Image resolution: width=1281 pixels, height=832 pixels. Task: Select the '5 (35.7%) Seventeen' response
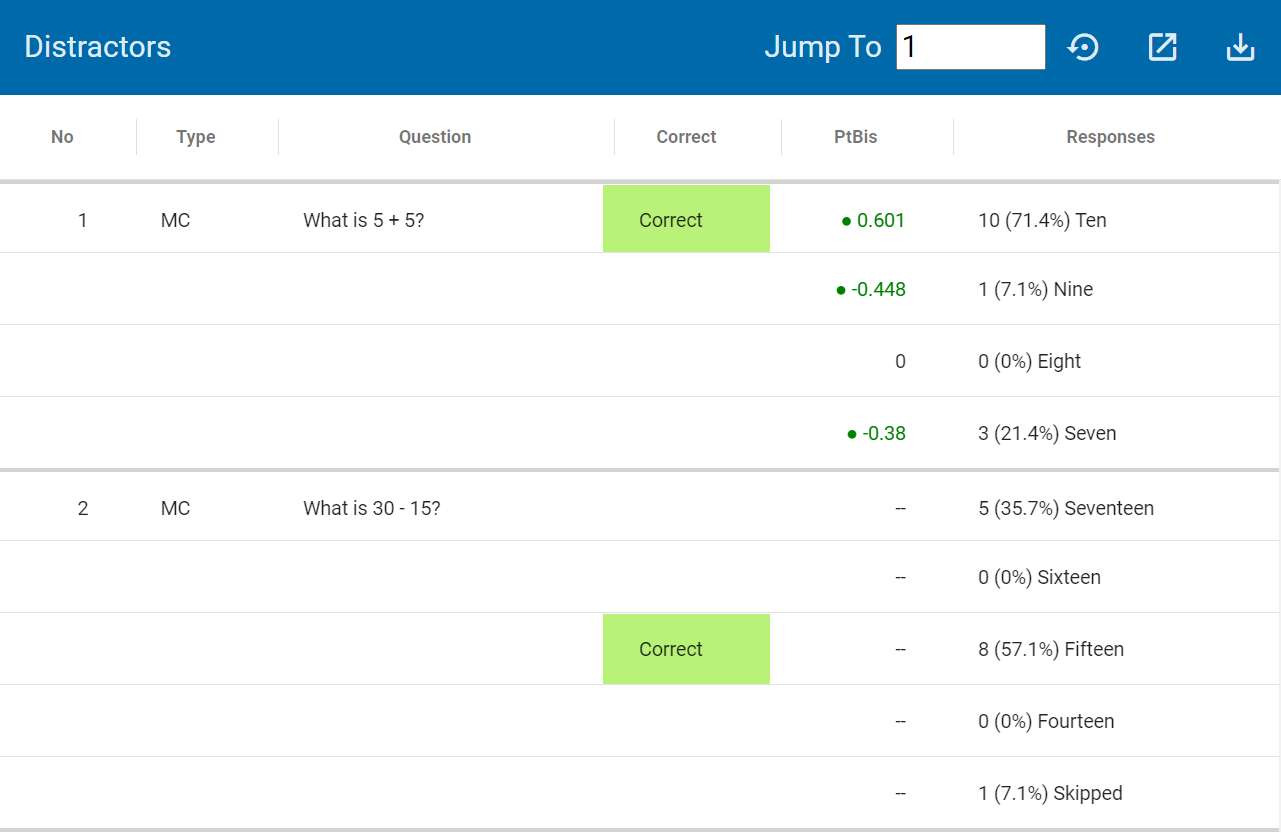[1066, 508]
